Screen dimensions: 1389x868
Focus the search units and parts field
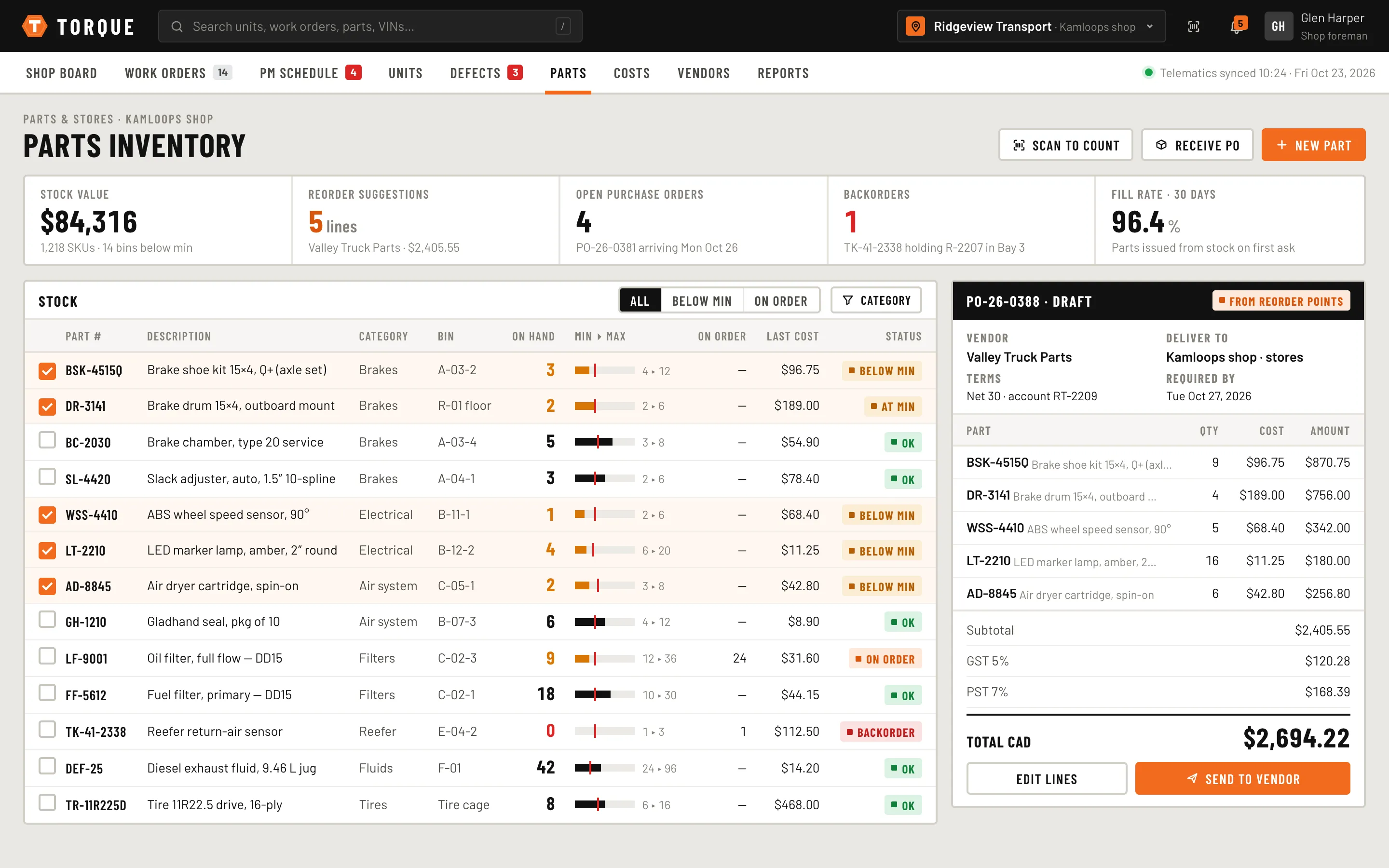coord(370,27)
